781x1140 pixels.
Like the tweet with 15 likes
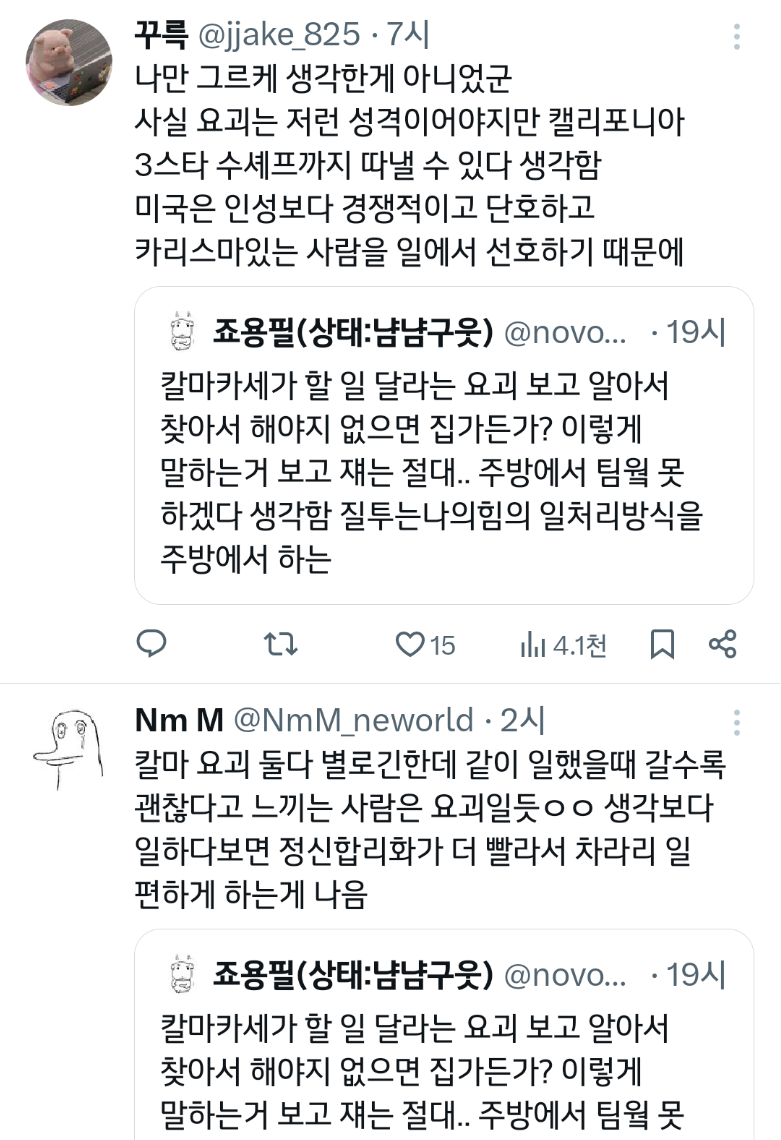pyautogui.click(x=410, y=645)
